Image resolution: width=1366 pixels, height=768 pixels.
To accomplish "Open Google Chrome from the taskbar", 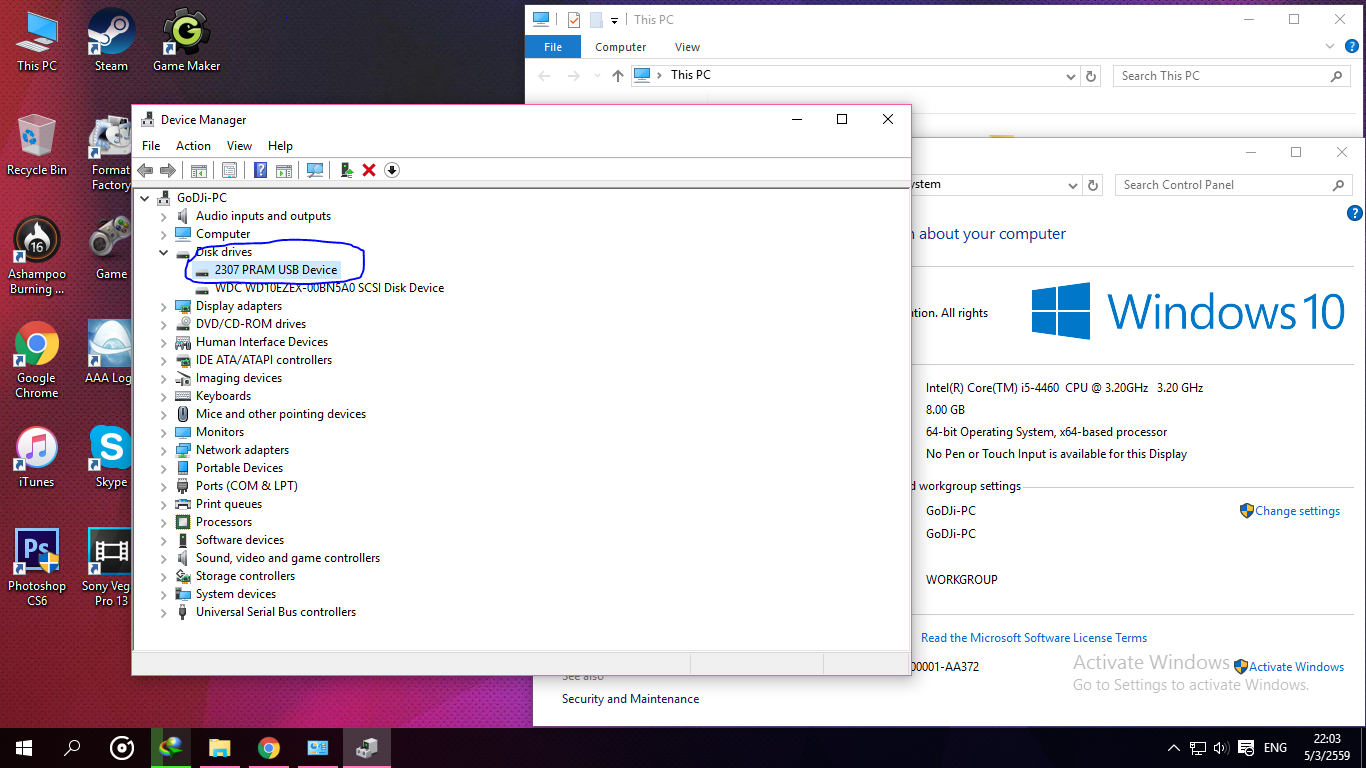I will pos(268,747).
